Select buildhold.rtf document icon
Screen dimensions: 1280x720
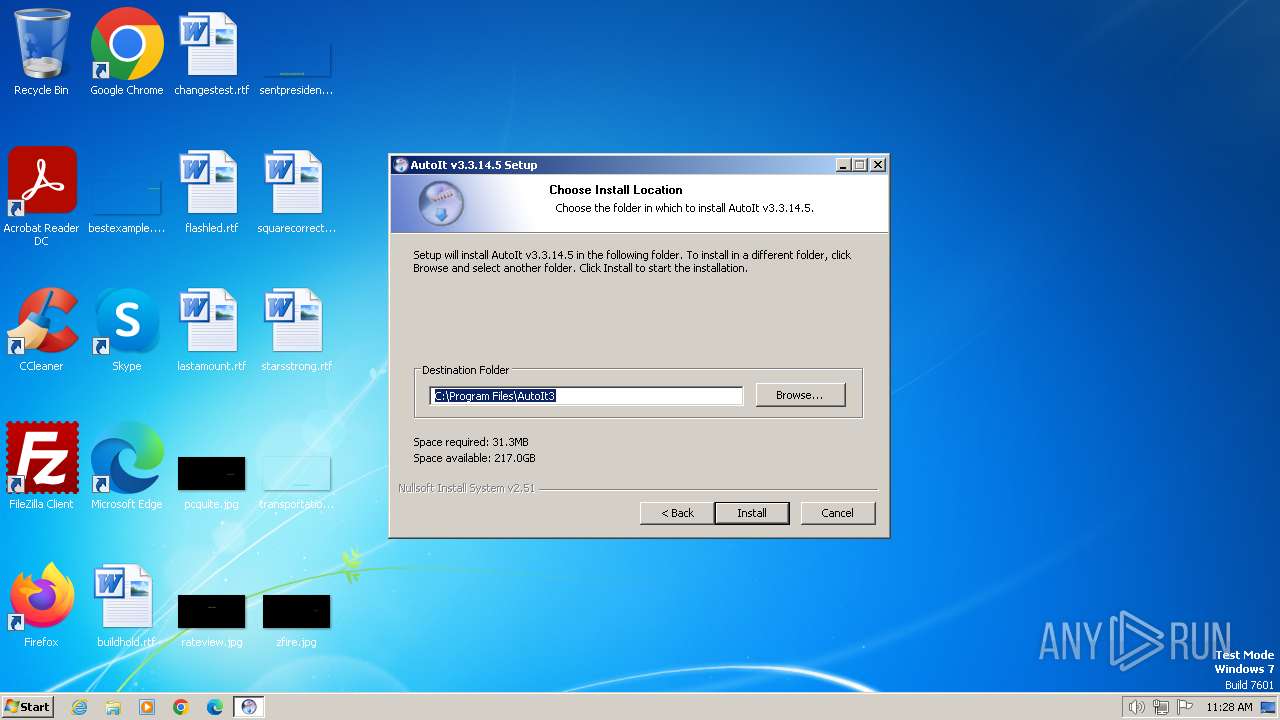click(x=127, y=605)
